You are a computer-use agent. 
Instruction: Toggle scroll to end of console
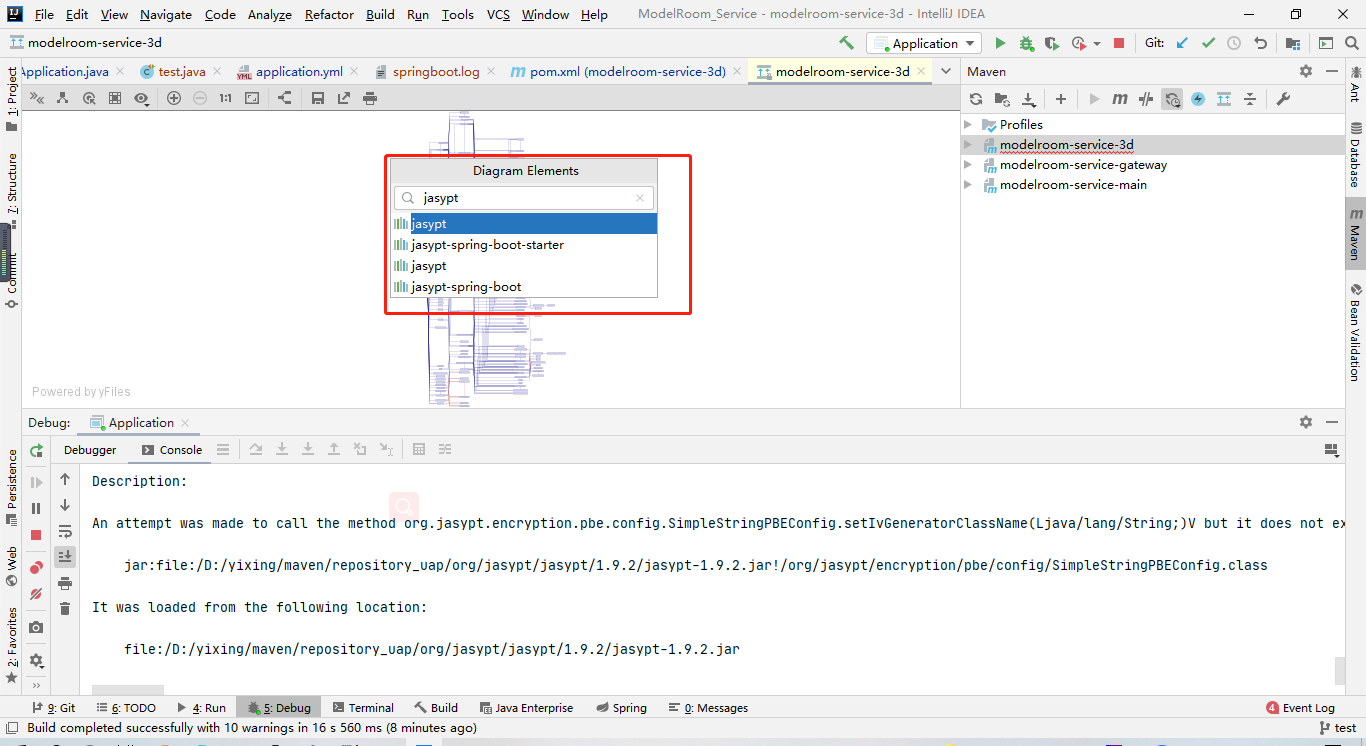point(65,556)
